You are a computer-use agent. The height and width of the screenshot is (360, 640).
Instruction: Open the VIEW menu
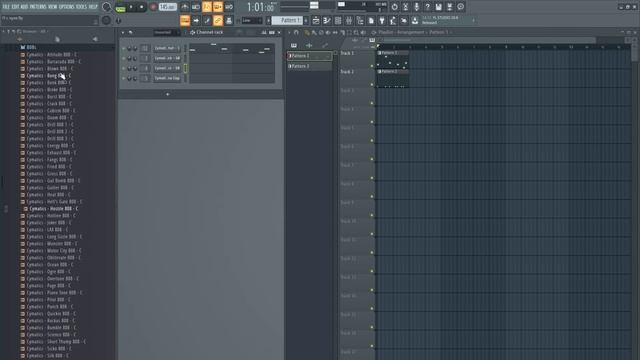[x=53, y=7]
